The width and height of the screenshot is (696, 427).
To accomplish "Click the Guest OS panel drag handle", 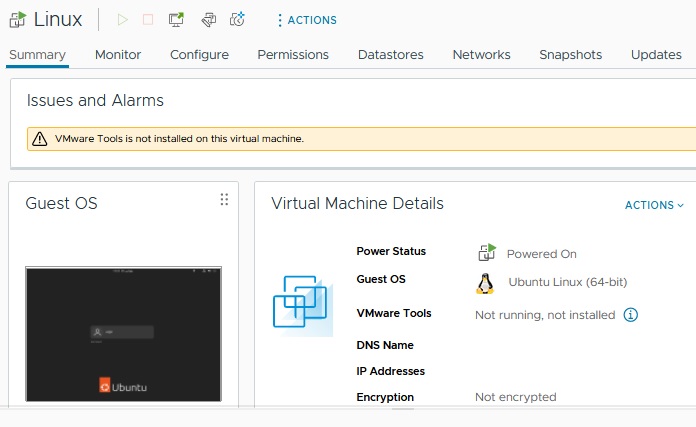I will (224, 200).
